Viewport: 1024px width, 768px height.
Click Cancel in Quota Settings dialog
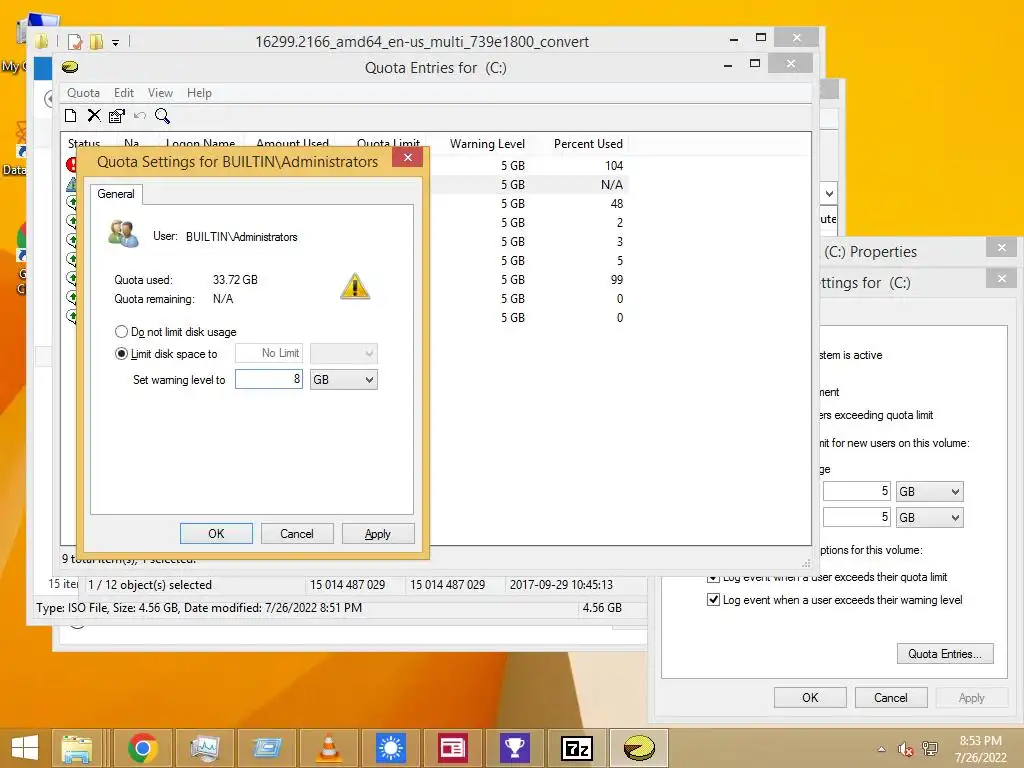click(297, 534)
